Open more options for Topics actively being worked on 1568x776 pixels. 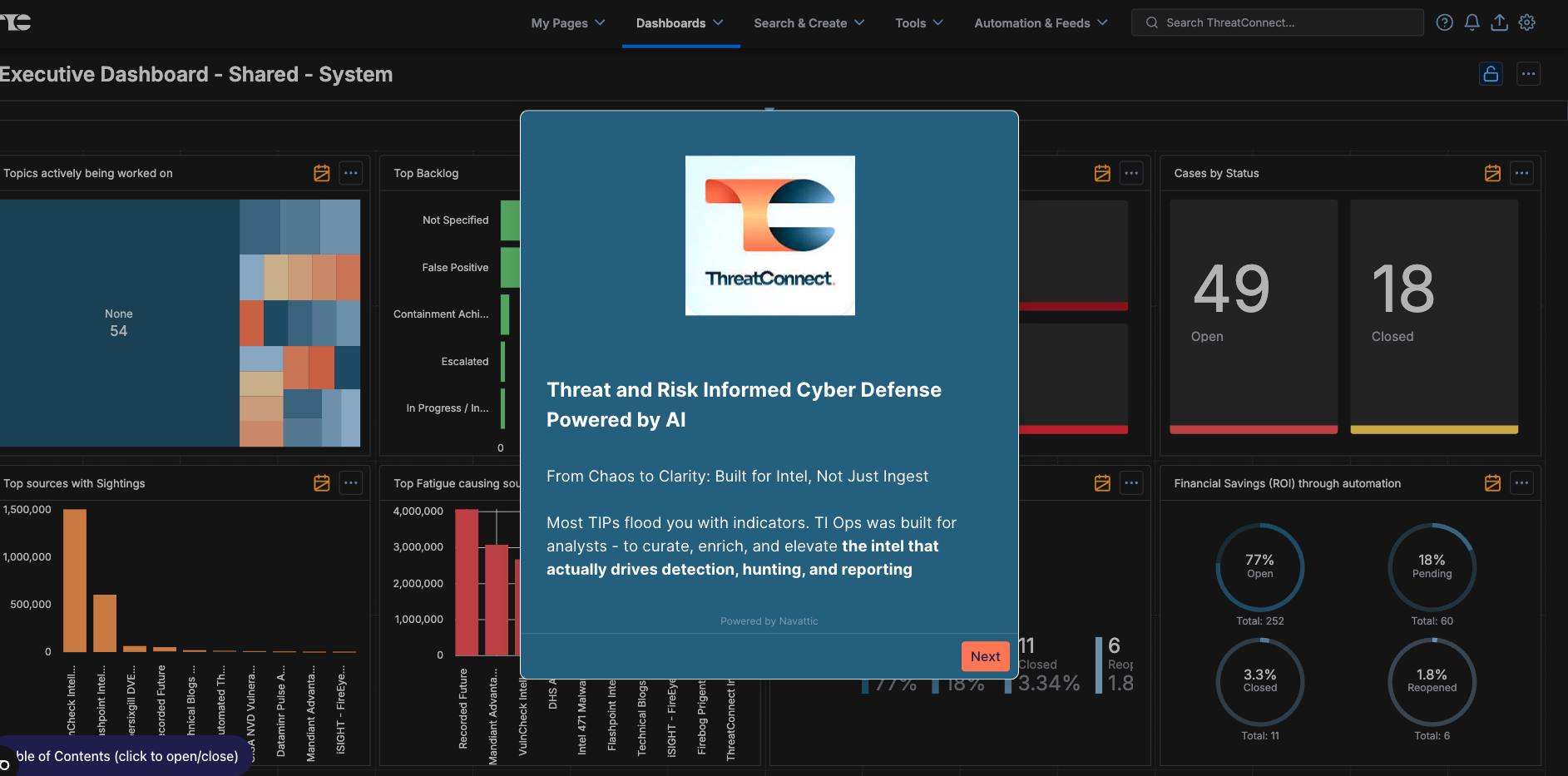coord(351,173)
